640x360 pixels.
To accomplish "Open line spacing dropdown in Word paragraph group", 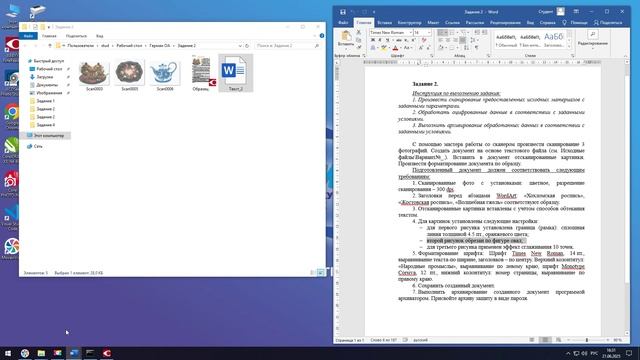I will [475, 40].
